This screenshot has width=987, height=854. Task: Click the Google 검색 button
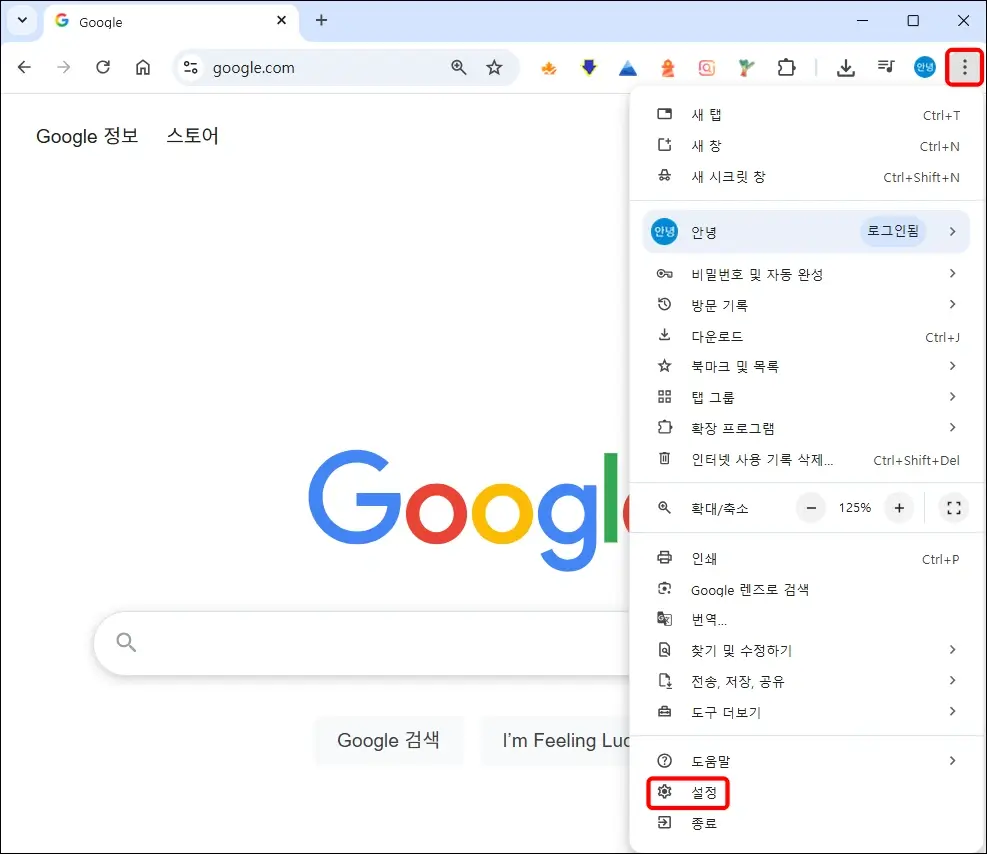388,740
